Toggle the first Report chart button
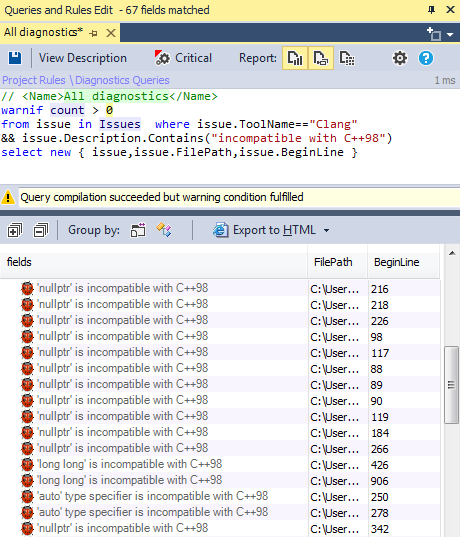The height and width of the screenshot is (537, 460). click(x=295, y=58)
